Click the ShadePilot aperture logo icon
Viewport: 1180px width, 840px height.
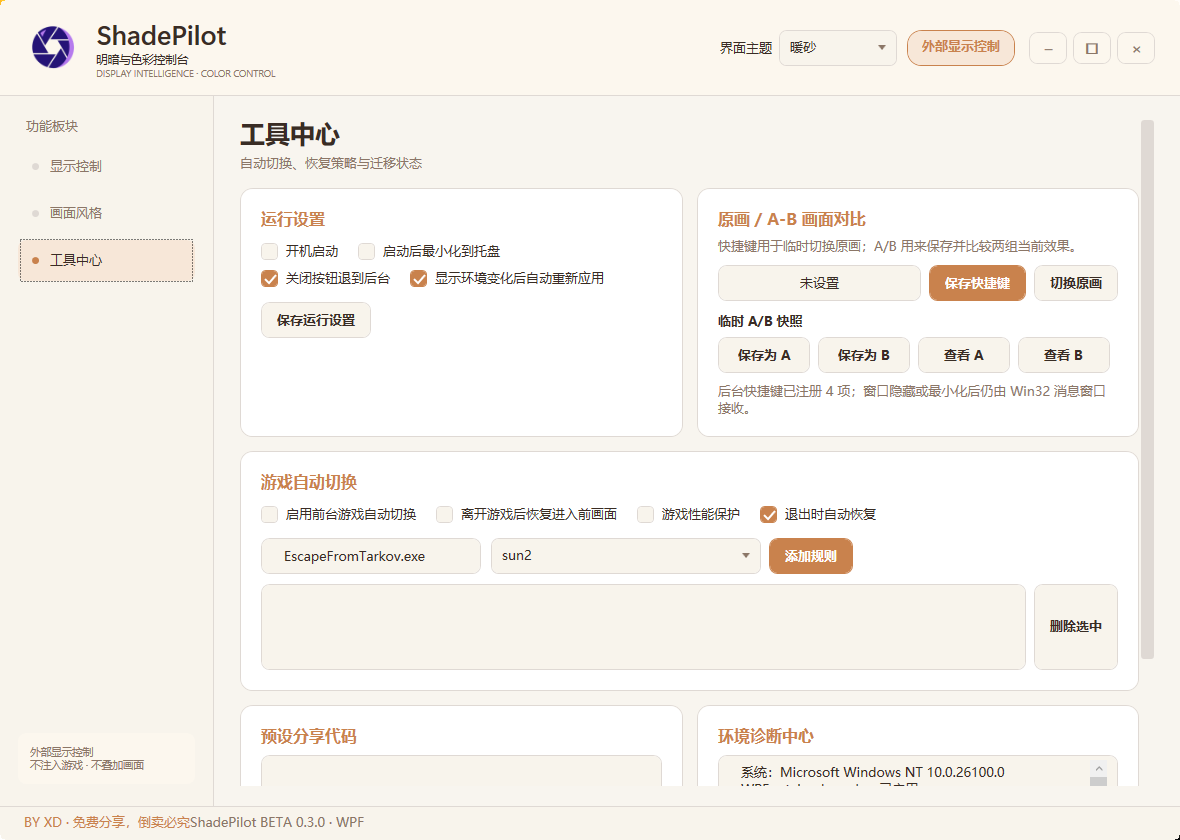coord(53,47)
